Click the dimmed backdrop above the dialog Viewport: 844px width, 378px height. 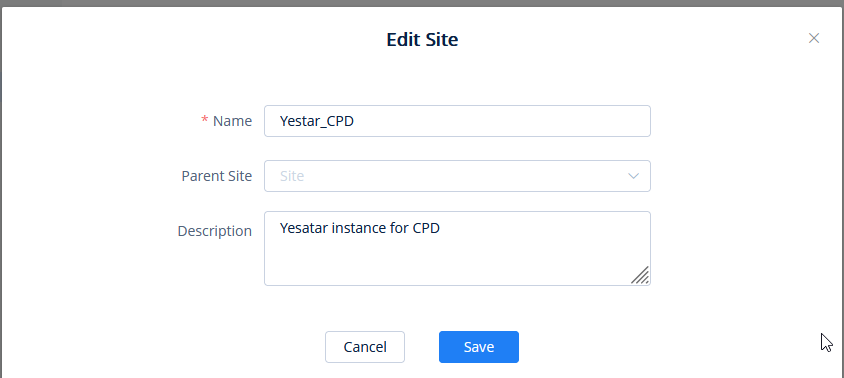click(422, 3)
